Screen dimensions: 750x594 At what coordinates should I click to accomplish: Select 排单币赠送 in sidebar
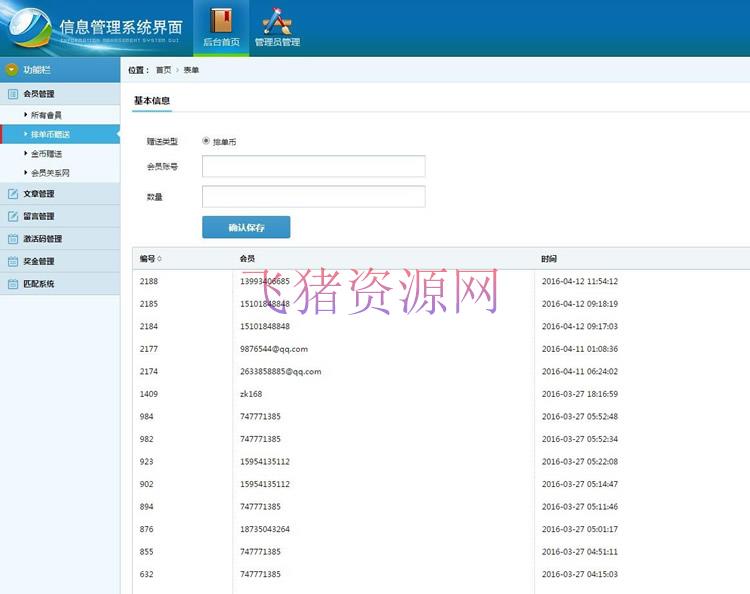[50, 134]
